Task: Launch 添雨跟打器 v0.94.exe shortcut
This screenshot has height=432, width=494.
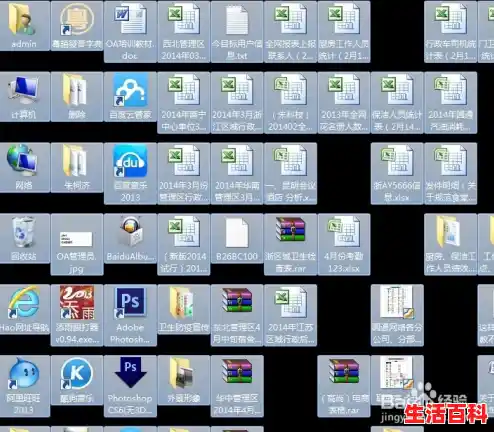Action: [x=77, y=315]
